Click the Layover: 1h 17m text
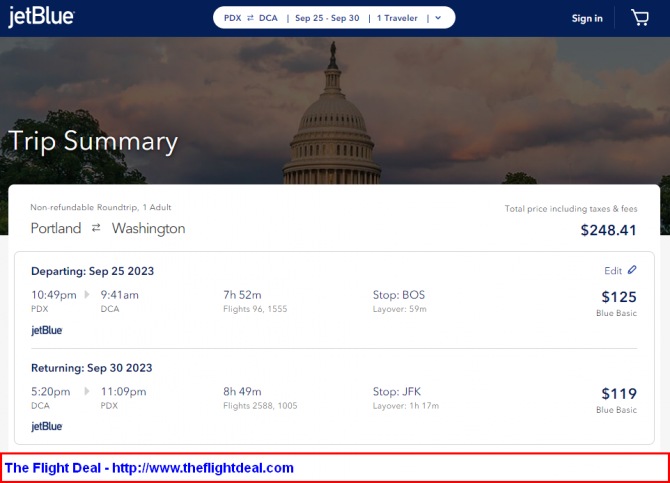The height and width of the screenshot is (483, 670). coord(406,405)
